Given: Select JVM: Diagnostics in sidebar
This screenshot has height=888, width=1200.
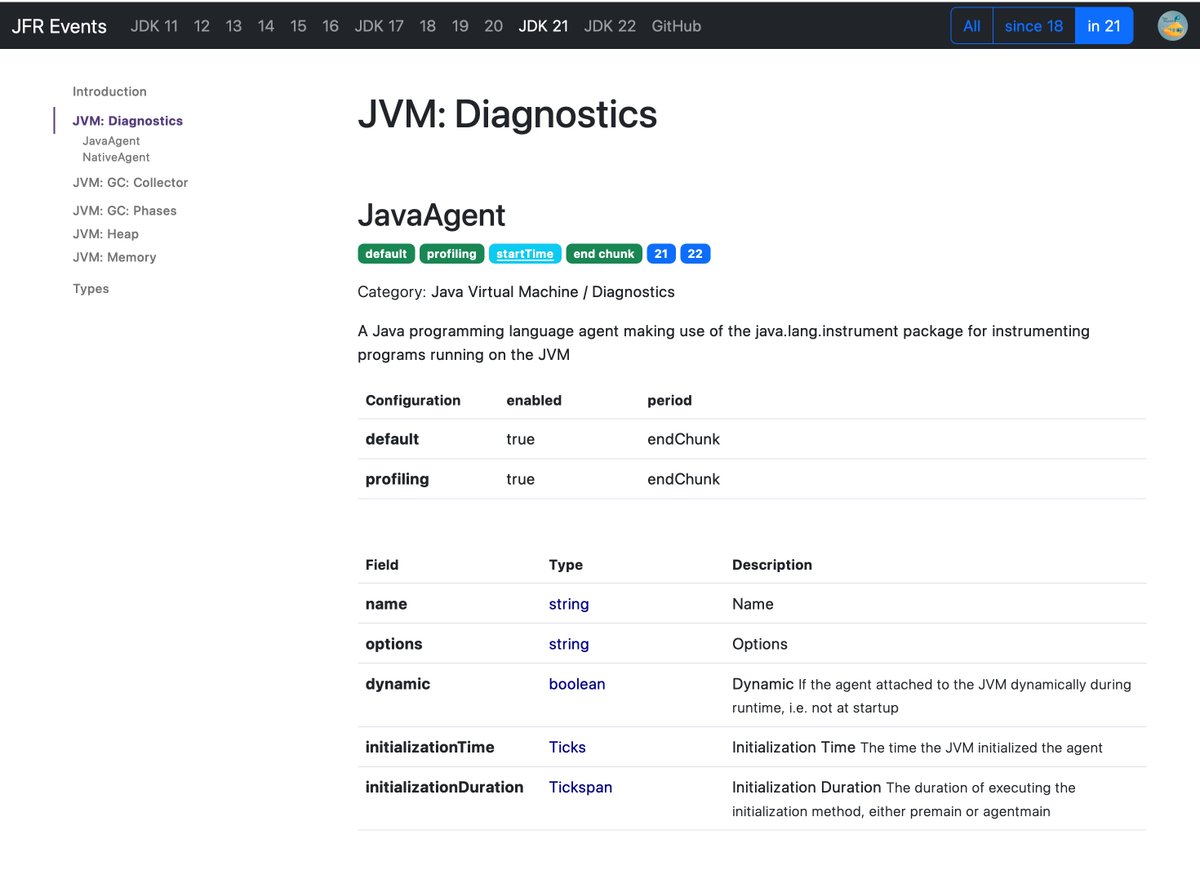Looking at the screenshot, I should 128,121.
